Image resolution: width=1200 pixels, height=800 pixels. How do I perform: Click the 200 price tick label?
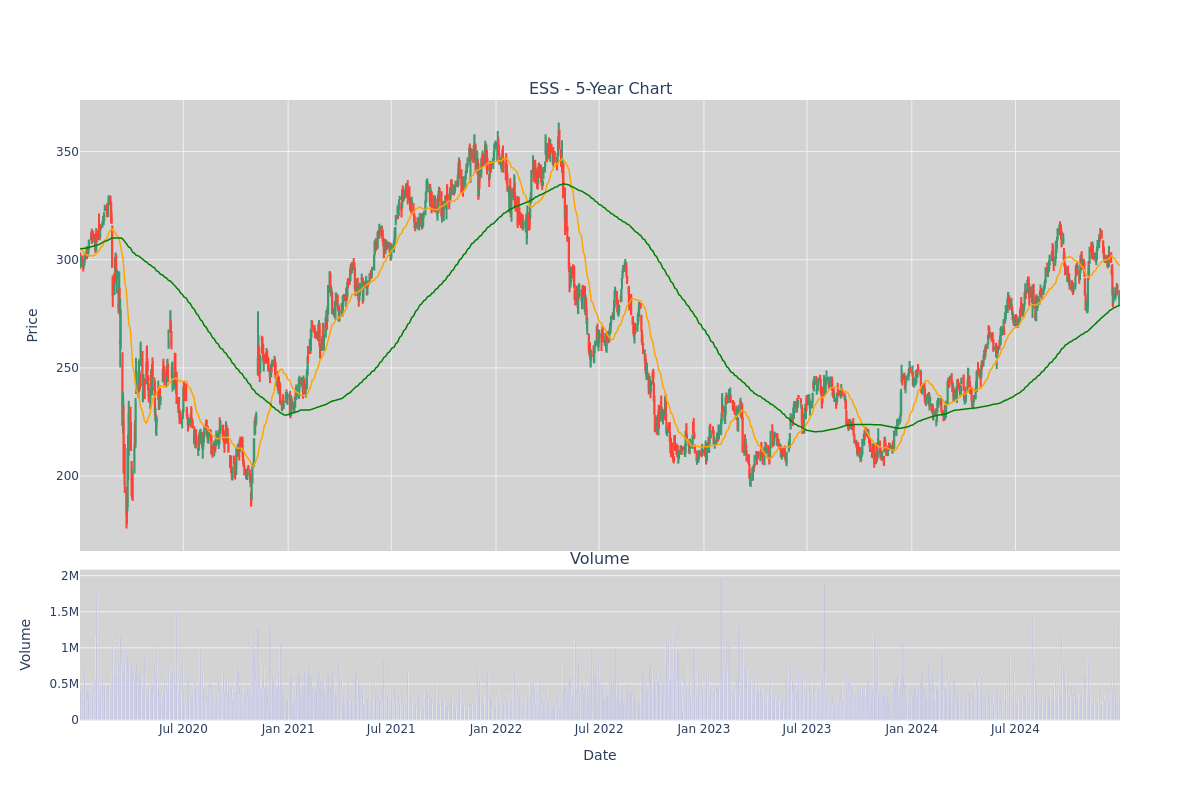pyautogui.click(x=67, y=476)
